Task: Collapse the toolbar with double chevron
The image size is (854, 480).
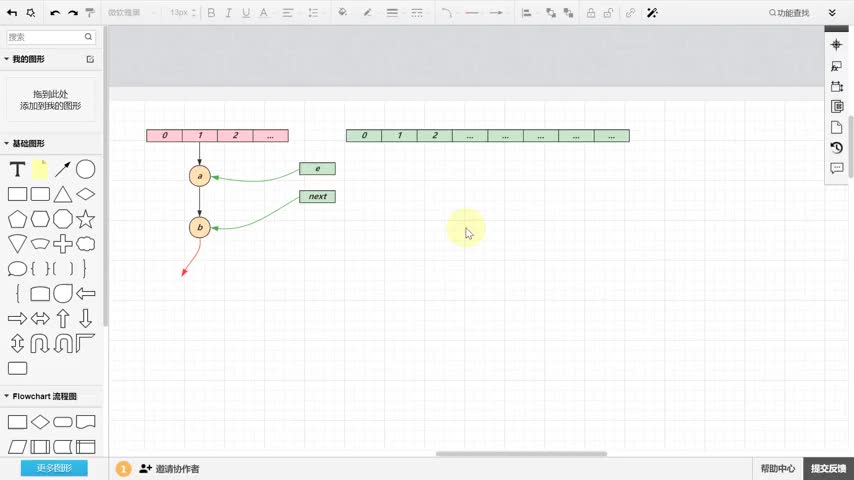Action: click(832, 13)
